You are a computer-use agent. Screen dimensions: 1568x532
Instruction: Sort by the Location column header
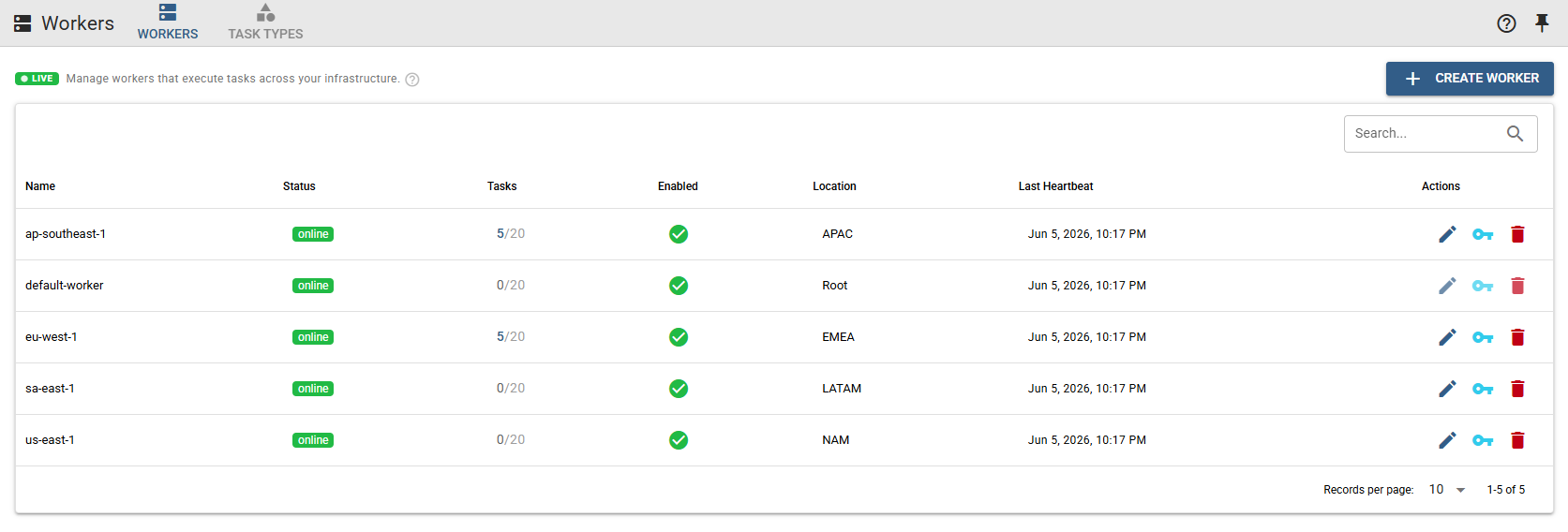pos(834,186)
